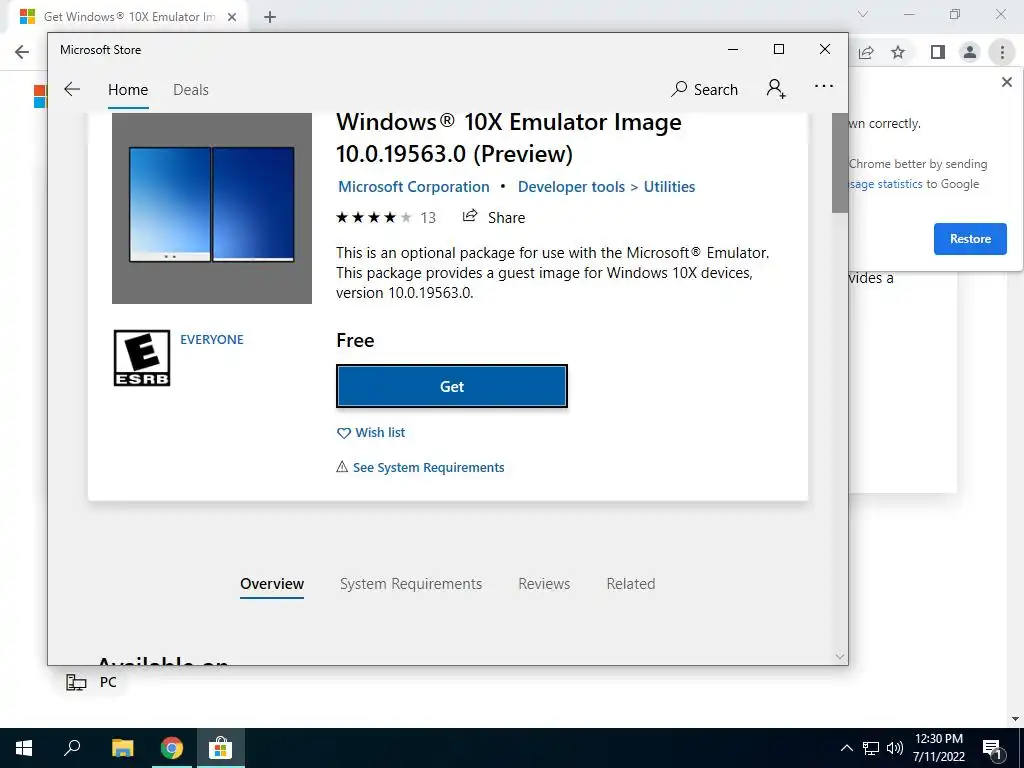Open See System Requirements link
Screen dimensions: 1024x768
coord(420,468)
